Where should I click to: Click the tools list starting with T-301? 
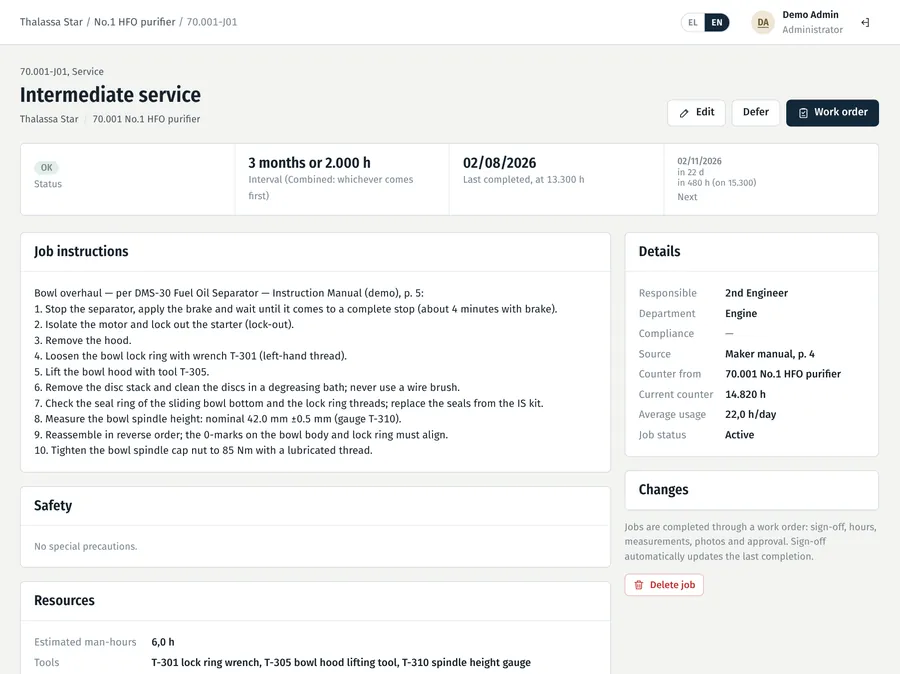pyautogui.click(x=341, y=663)
